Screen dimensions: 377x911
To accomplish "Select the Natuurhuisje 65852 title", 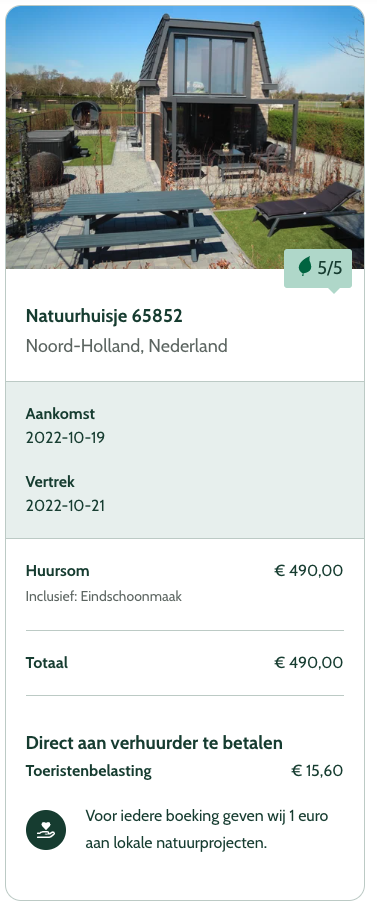I will 104,316.
